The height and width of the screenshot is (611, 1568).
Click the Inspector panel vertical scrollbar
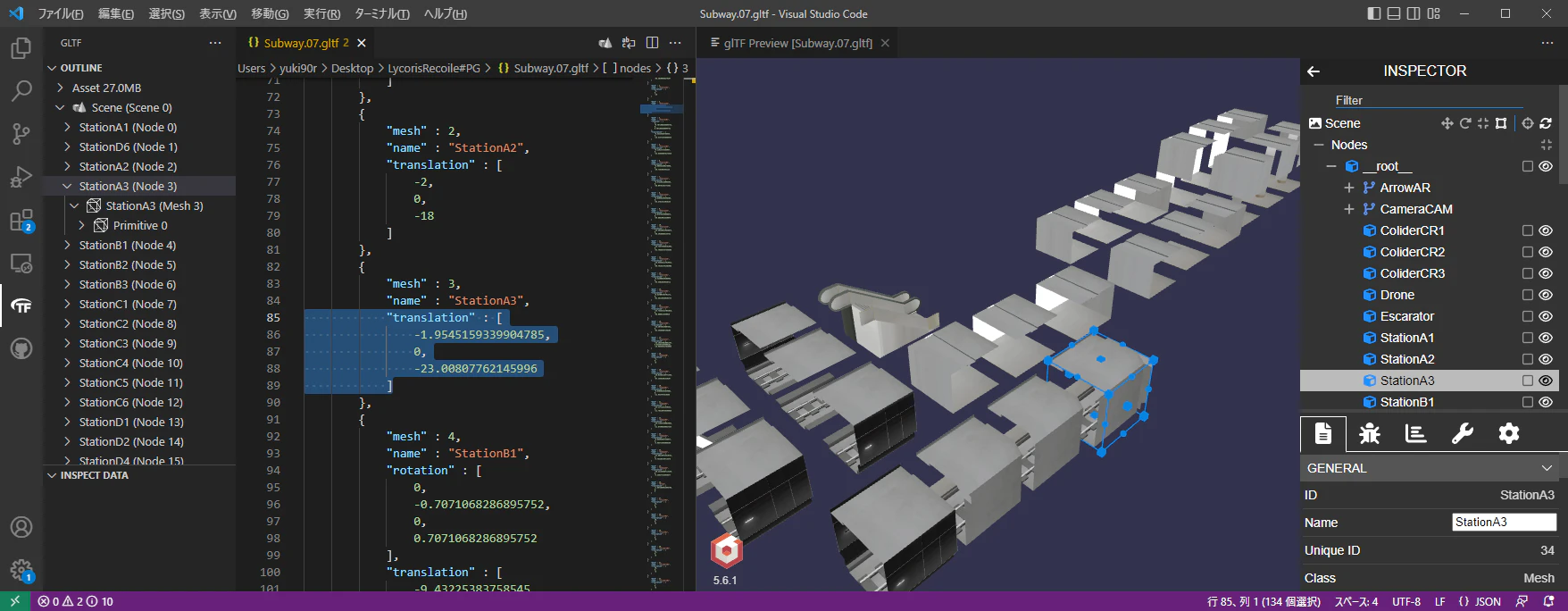[x=1563, y=134]
